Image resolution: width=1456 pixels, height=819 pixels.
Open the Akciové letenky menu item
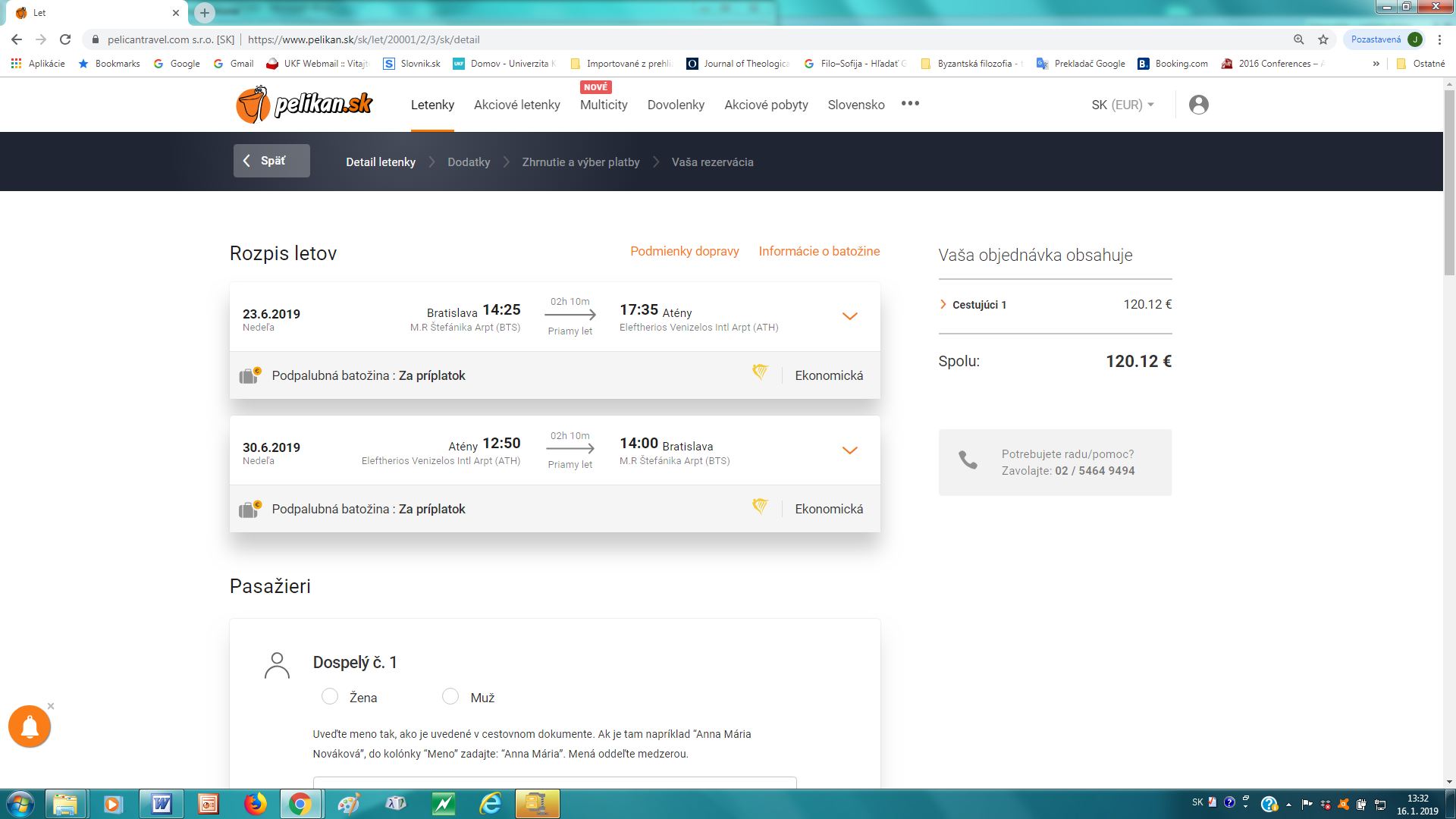point(516,105)
